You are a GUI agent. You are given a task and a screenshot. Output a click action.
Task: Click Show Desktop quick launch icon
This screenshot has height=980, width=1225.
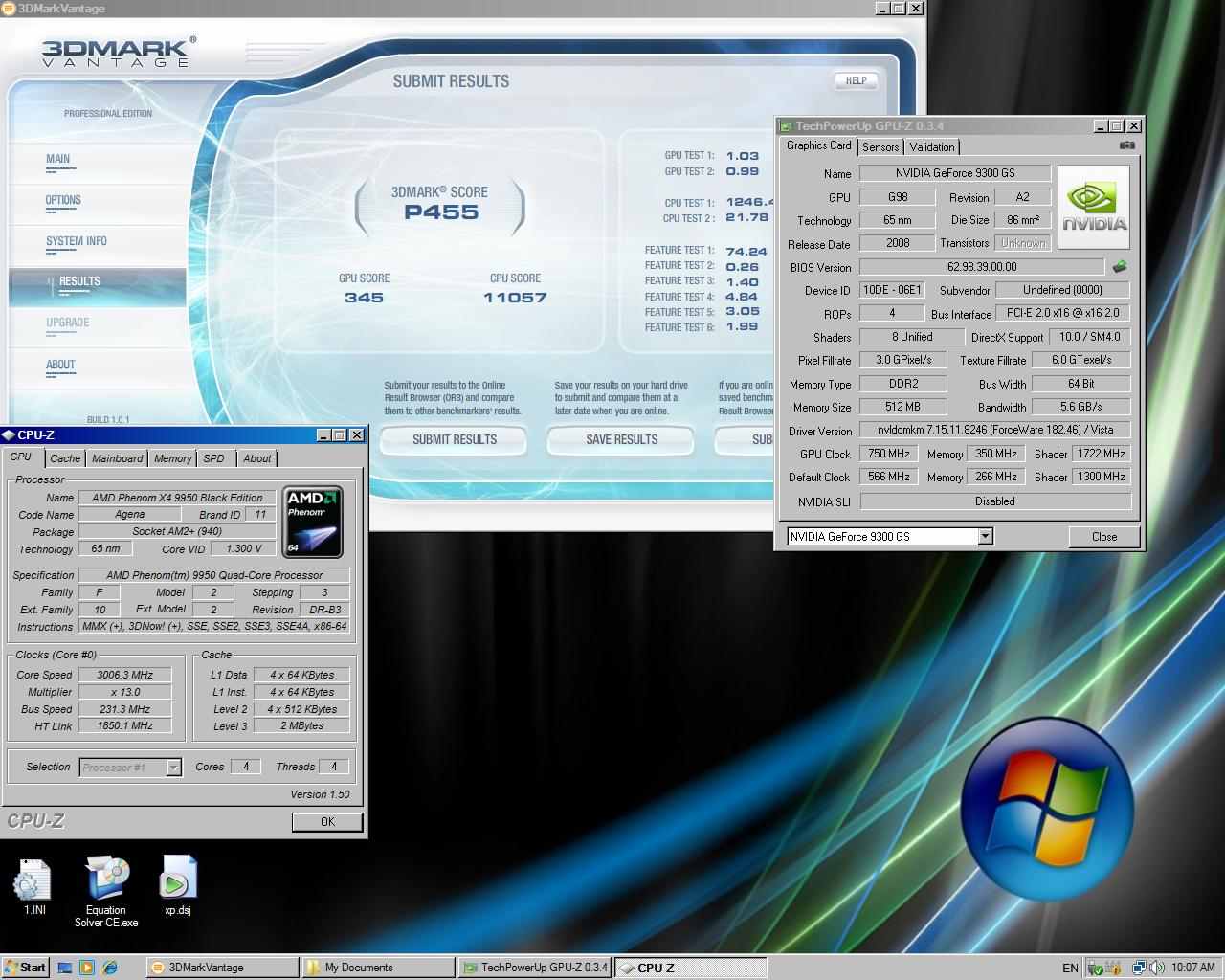tap(65, 968)
